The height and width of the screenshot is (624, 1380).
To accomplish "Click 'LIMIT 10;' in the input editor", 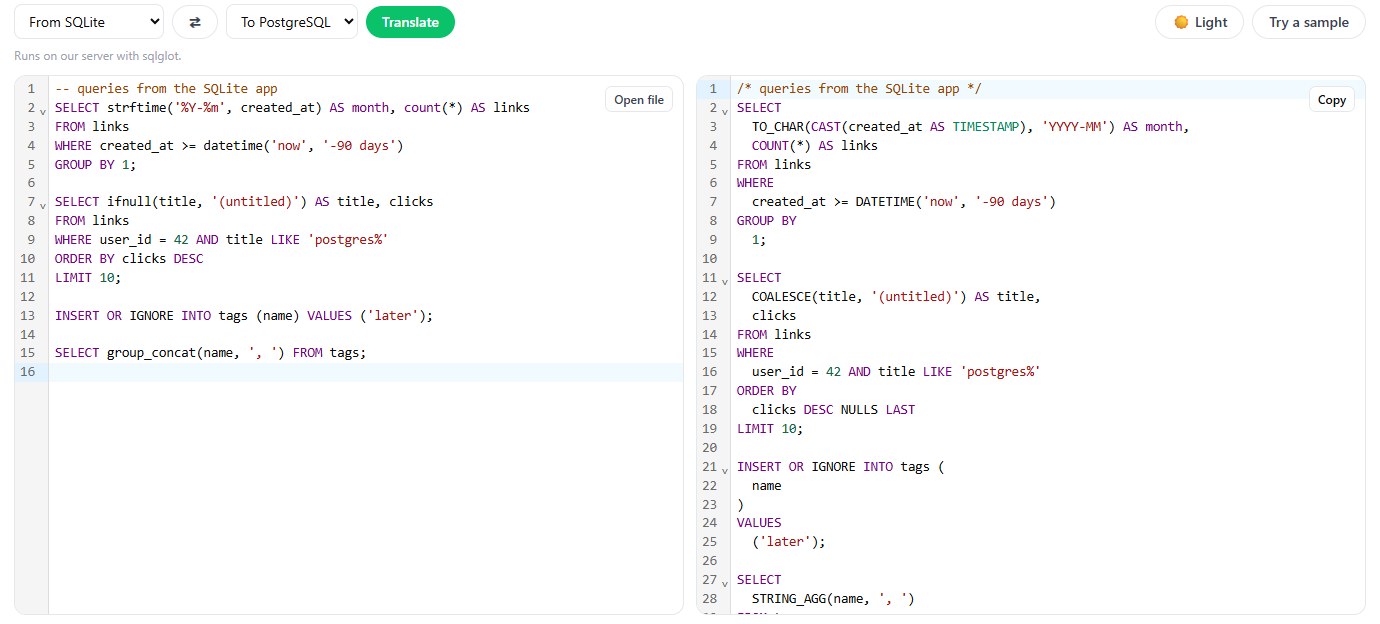I will click(x=88, y=277).
